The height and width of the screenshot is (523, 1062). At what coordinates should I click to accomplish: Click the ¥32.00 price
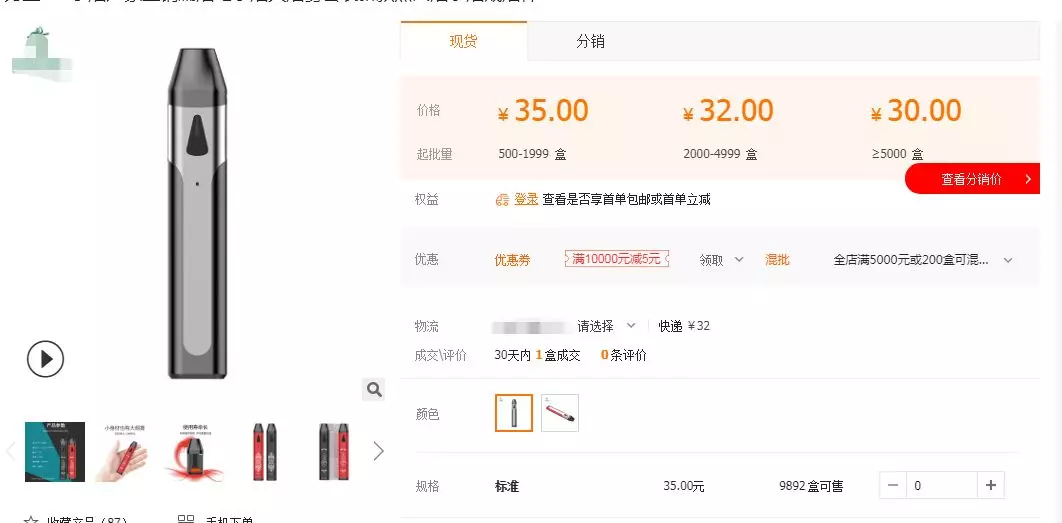[x=728, y=111]
